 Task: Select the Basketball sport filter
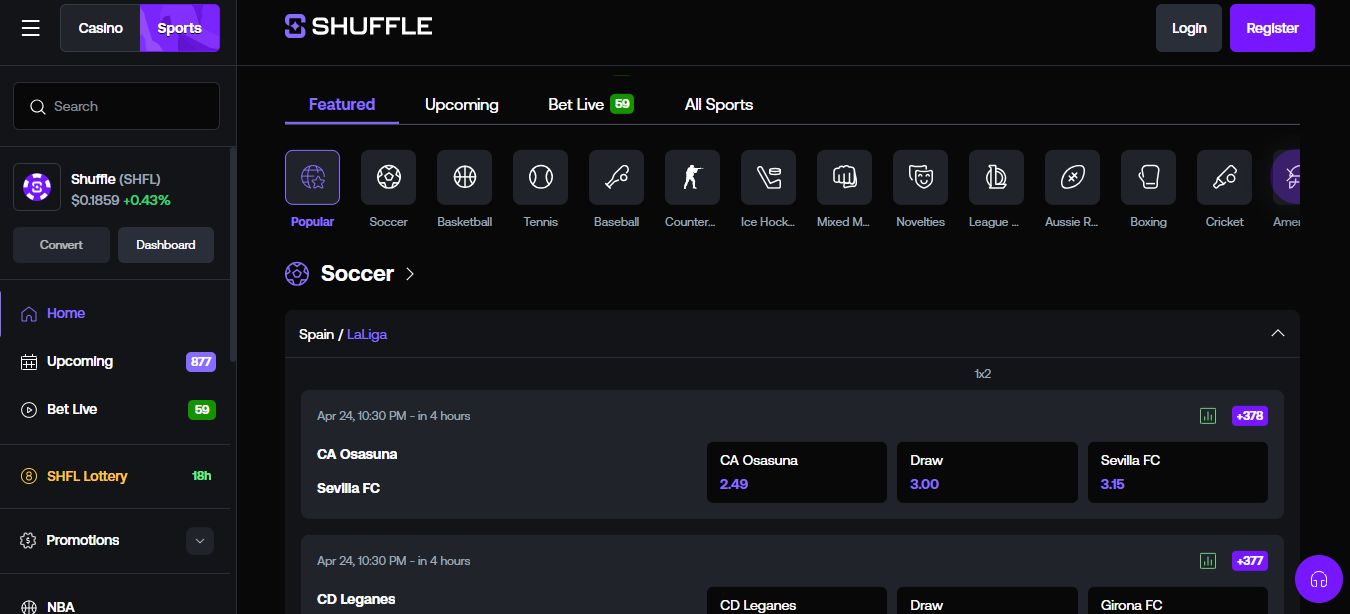click(464, 177)
